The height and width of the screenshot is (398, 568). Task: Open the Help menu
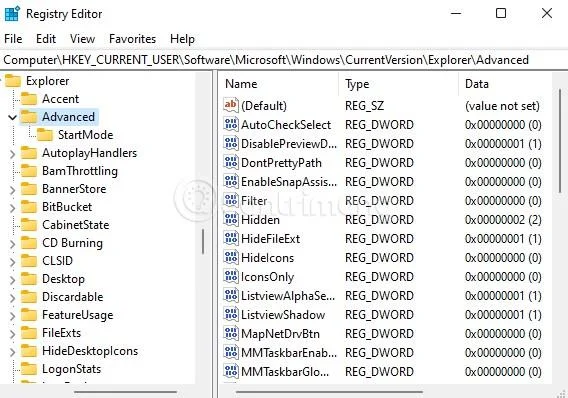[182, 39]
